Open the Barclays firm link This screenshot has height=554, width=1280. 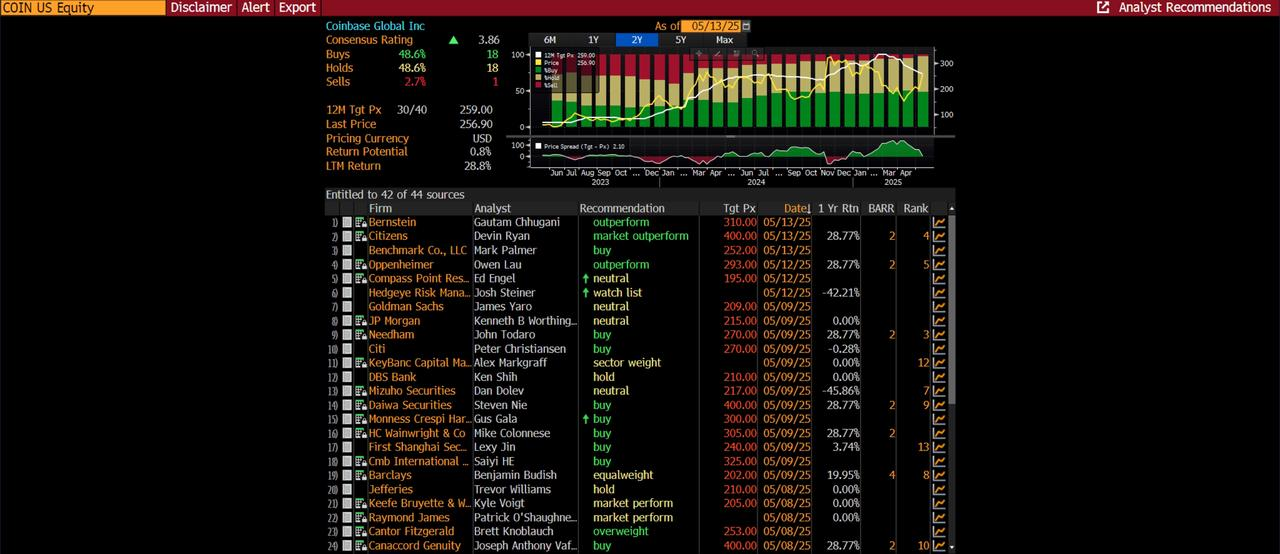(390, 475)
